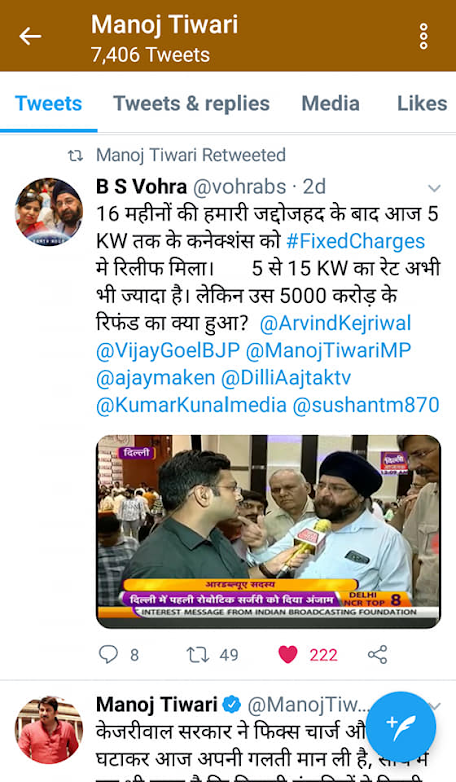Viewport: 456px width, 782px height.
Task: Tap the verified badge next to Manoj Tiwari
Action: (x=231, y=705)
